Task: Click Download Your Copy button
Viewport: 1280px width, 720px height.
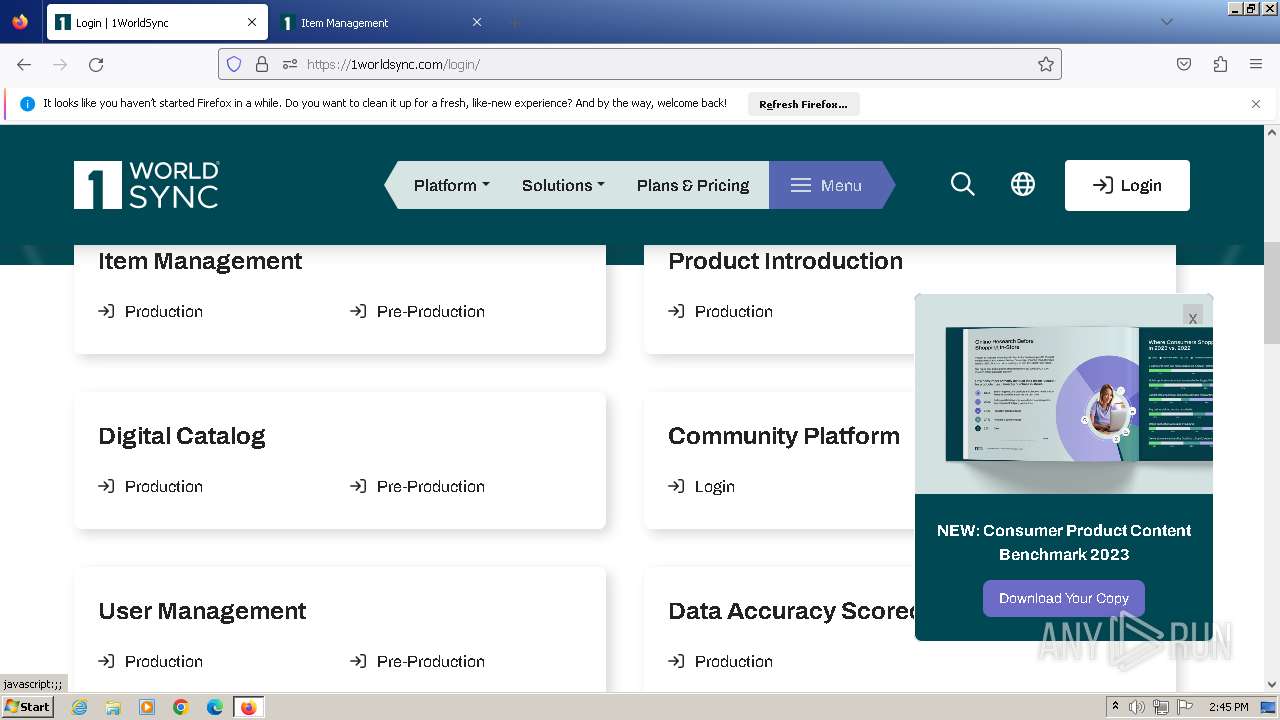Action: coord(1064,598)
